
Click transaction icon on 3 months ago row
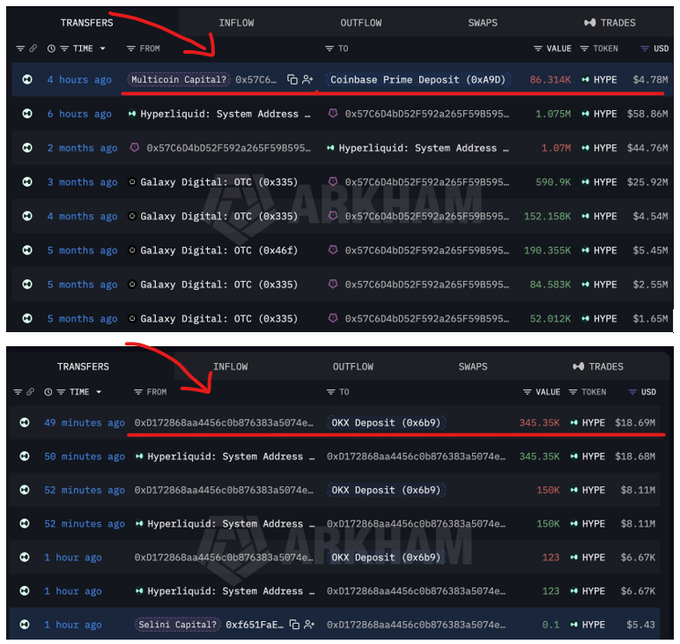pyautogui.click(x=27, y=182)
